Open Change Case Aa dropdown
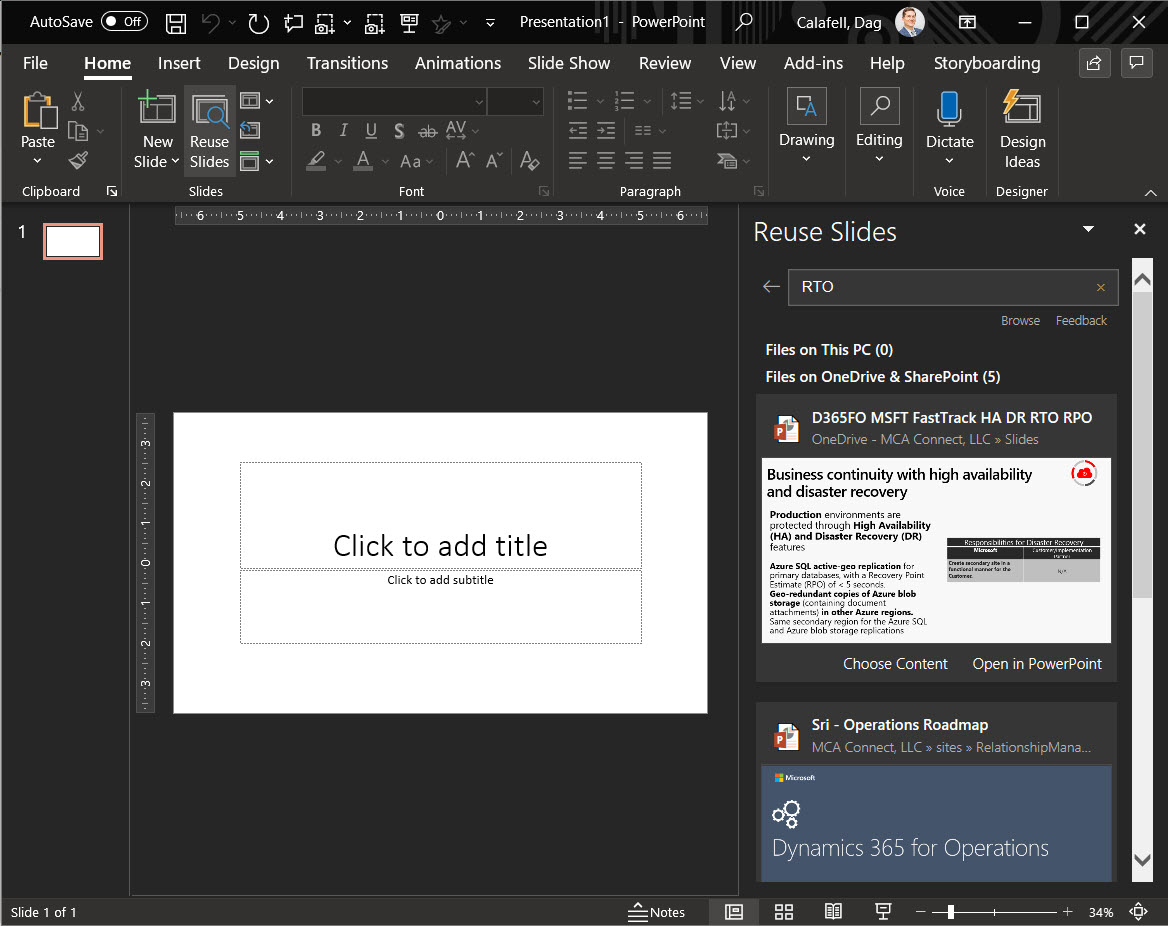The height and width of the screenshot is (926, 1168). (x=416, y=161)
